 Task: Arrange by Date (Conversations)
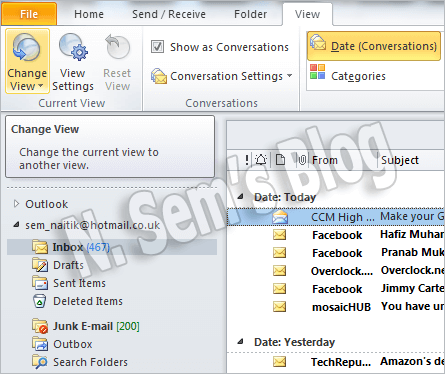[374, 46]
